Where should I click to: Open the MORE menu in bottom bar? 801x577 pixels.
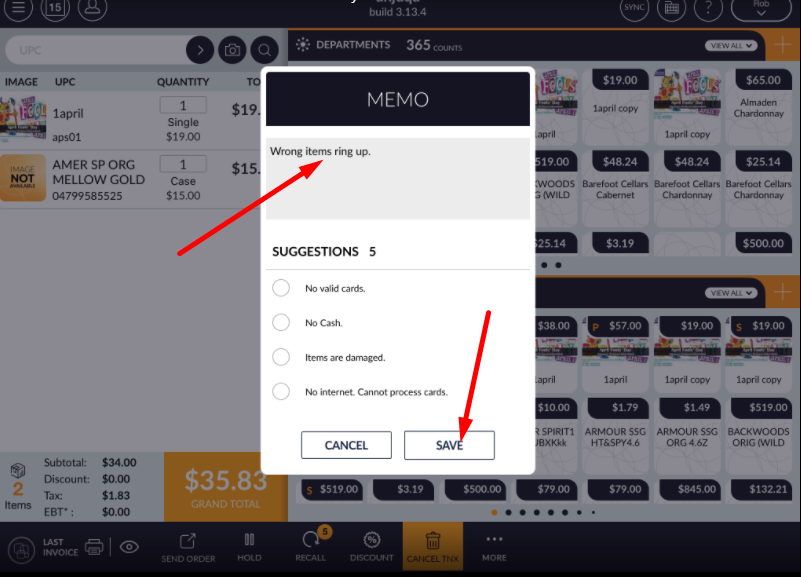pos(494,548)
